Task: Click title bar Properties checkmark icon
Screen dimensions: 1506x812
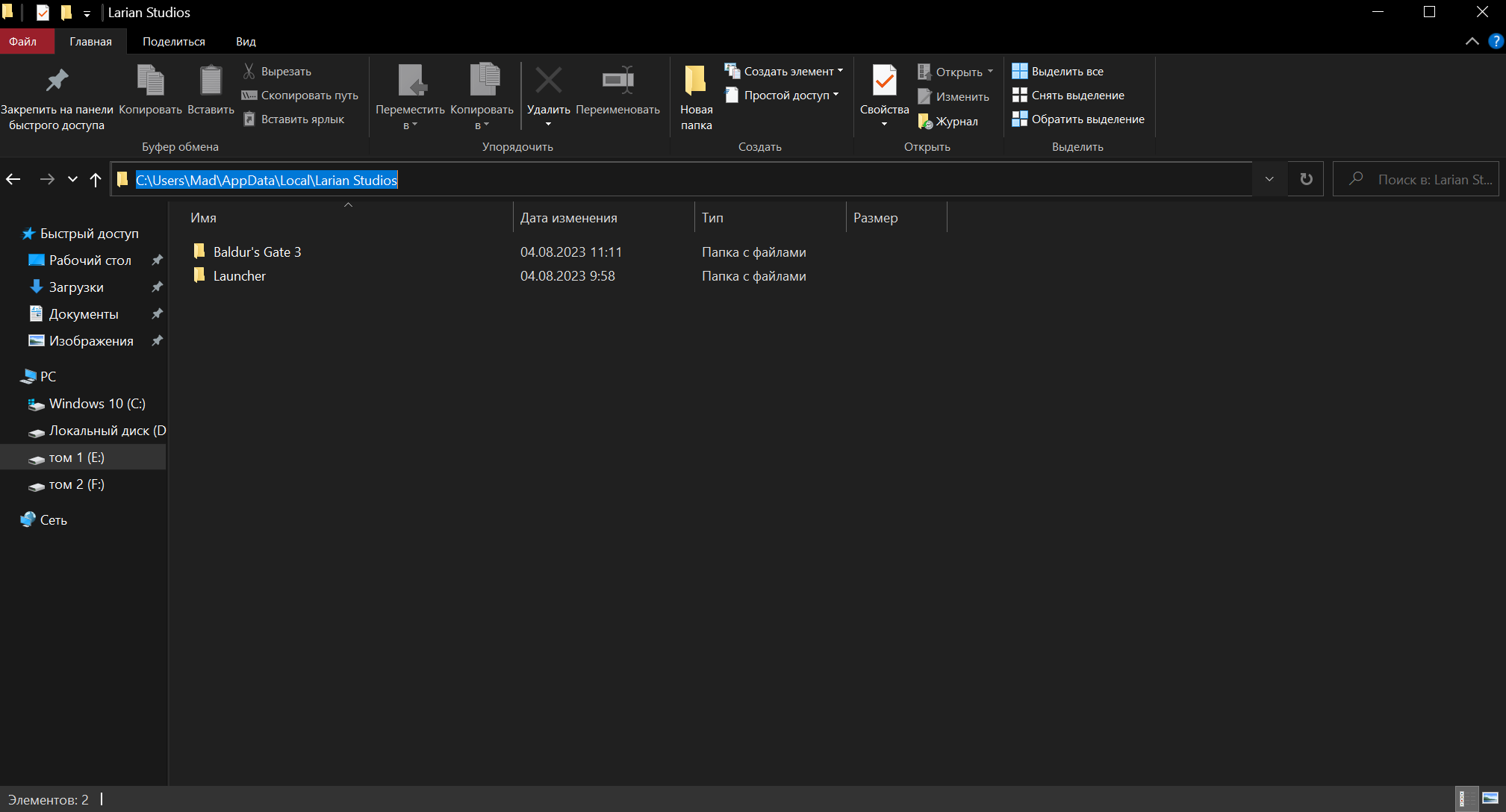Action: [x=43, y=13]
